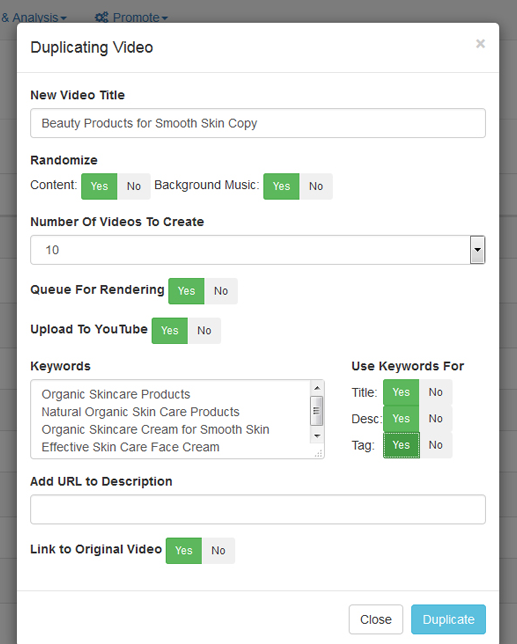Expand the Promote menu
Viewport: 517px width, 644px height.
pyautogui.click(x=131, y=17)
